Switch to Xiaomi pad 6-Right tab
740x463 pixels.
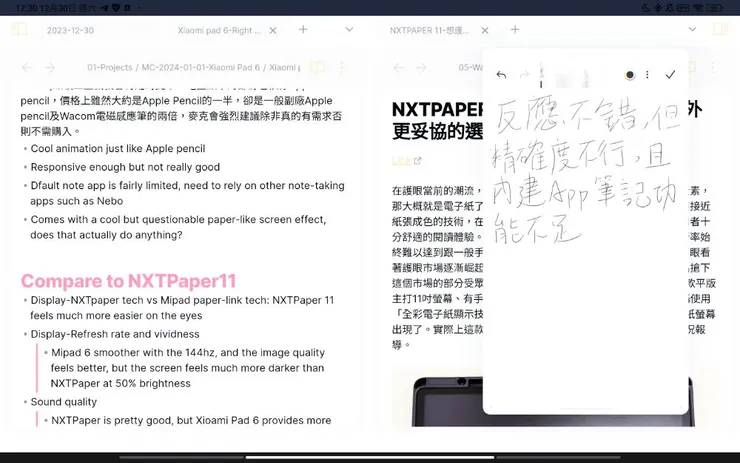click(219, 30)
